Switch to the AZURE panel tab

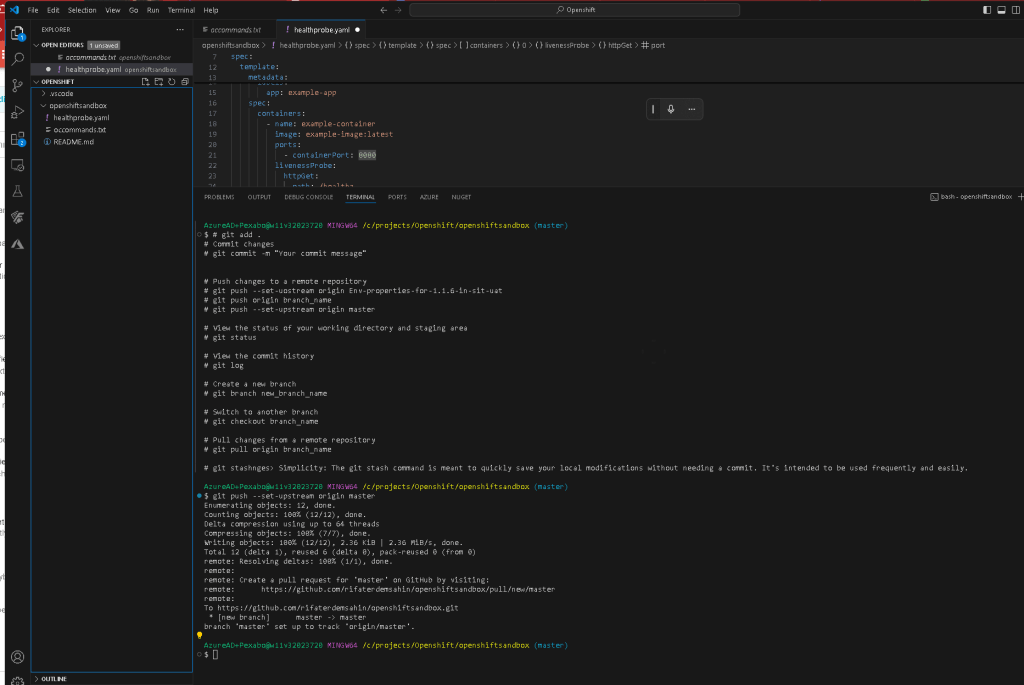click(x=429, y=197)
